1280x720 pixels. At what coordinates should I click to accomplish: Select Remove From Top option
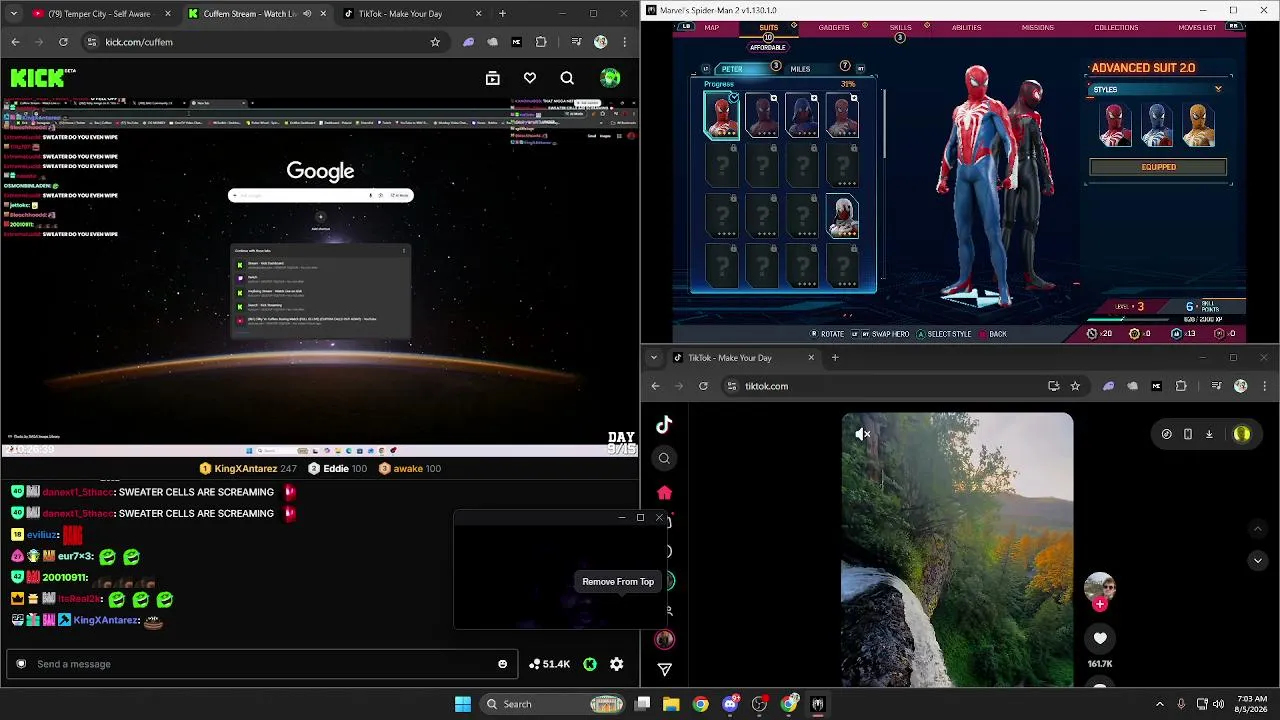click(618, 582)
